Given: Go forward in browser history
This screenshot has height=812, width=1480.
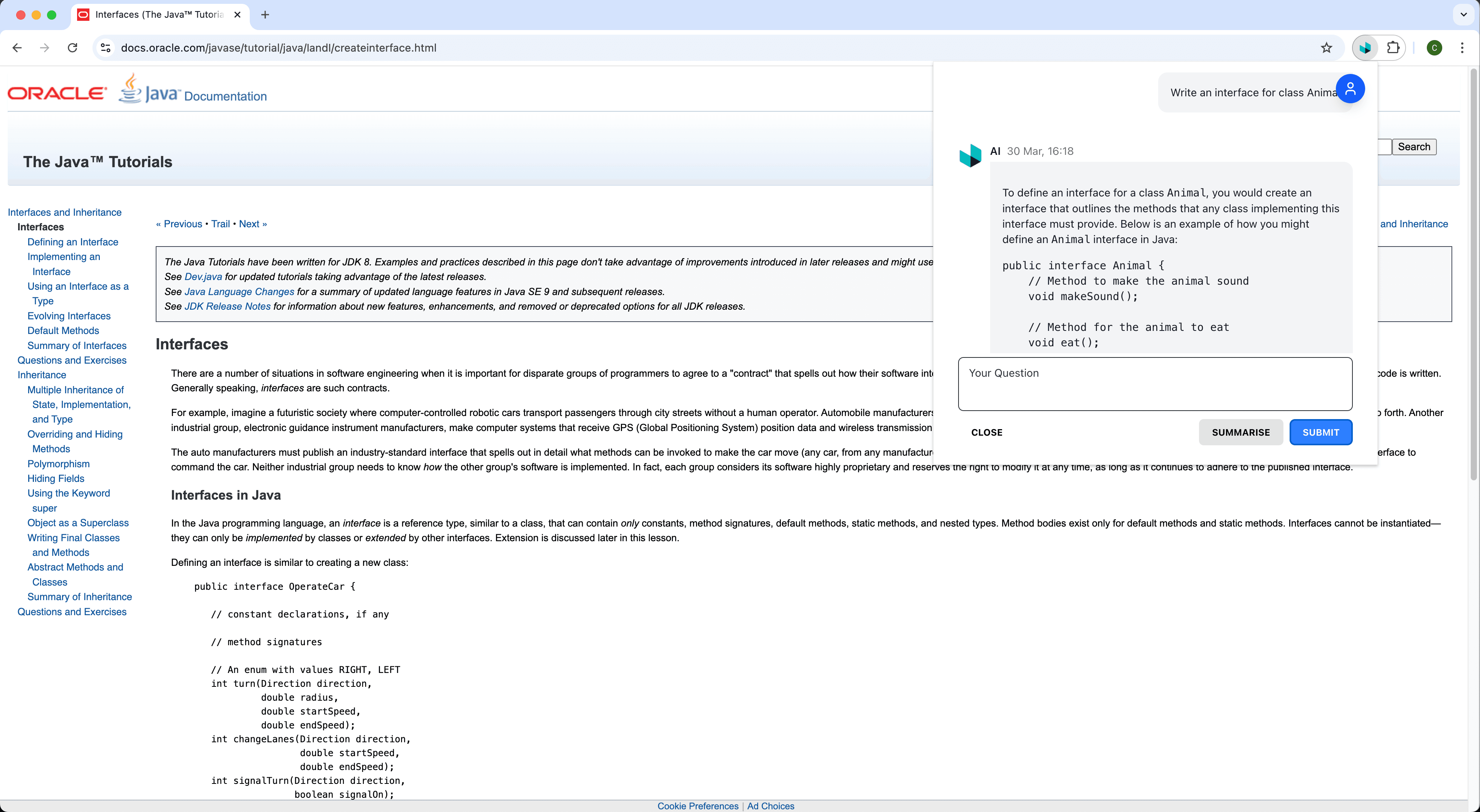Looking at the screenshot, I should tap(44, 48).
